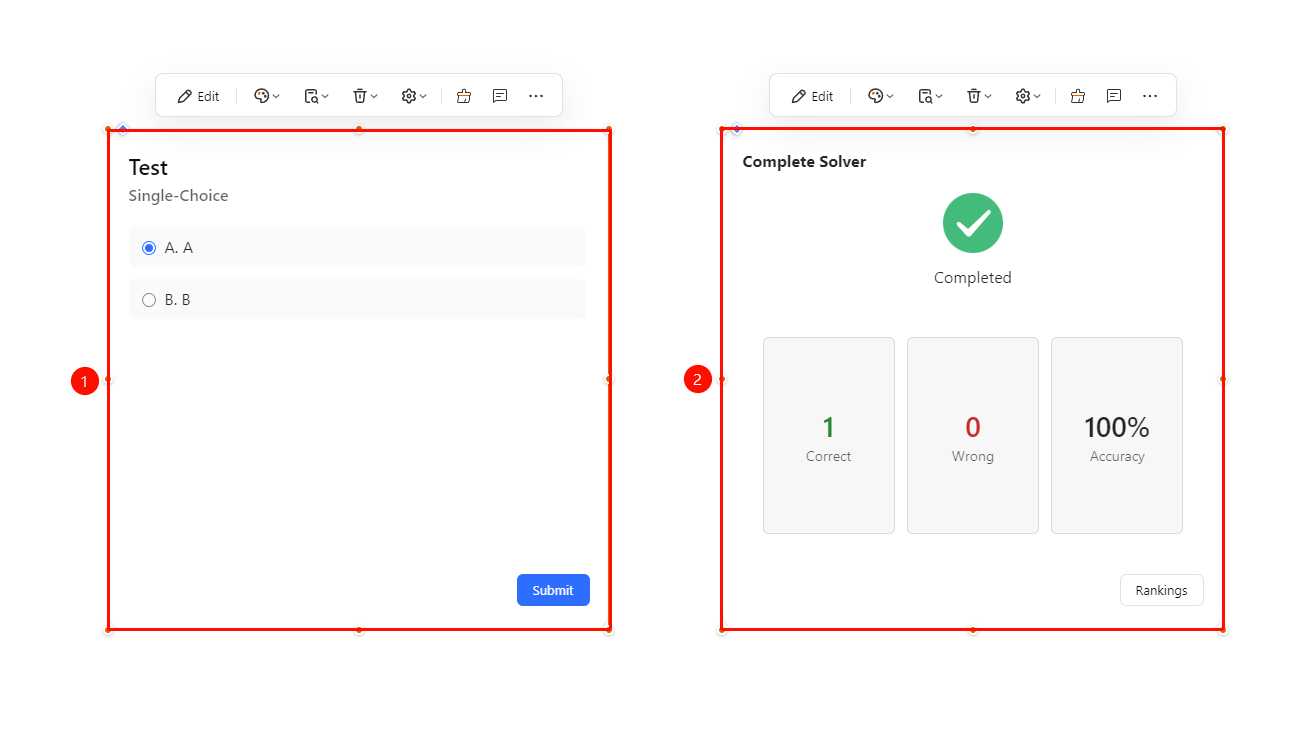The width and height of the screenshot is (1311, 735).
Task: Open the gear dropdown above Complete Solver card
Action: (x=1028, y=96)
